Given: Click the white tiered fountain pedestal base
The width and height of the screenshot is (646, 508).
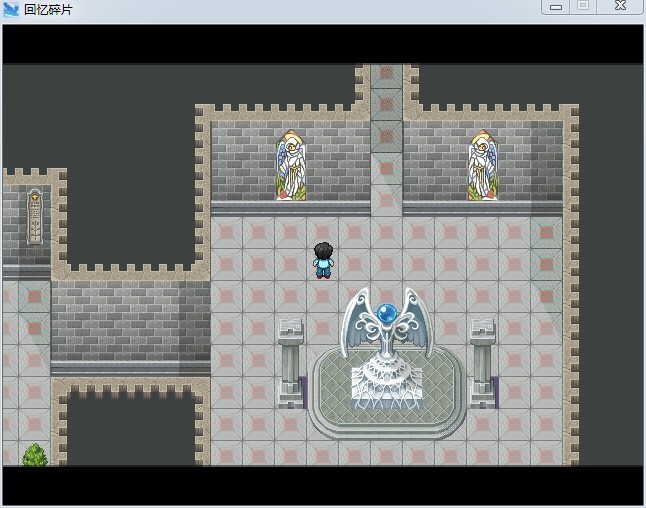Looking at the screenshot, I should 387,383.
